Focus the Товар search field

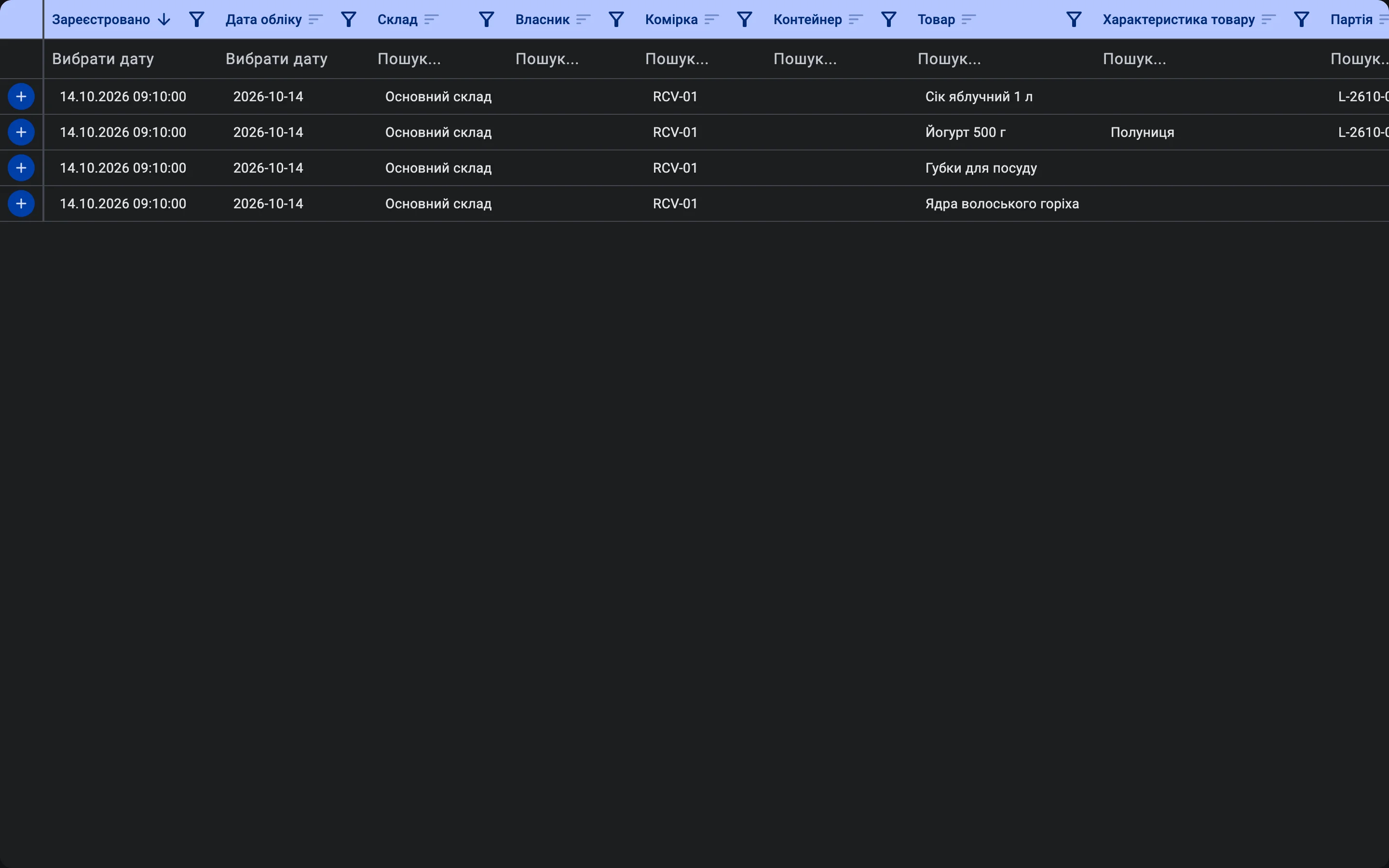click(x=1003, y=58)
